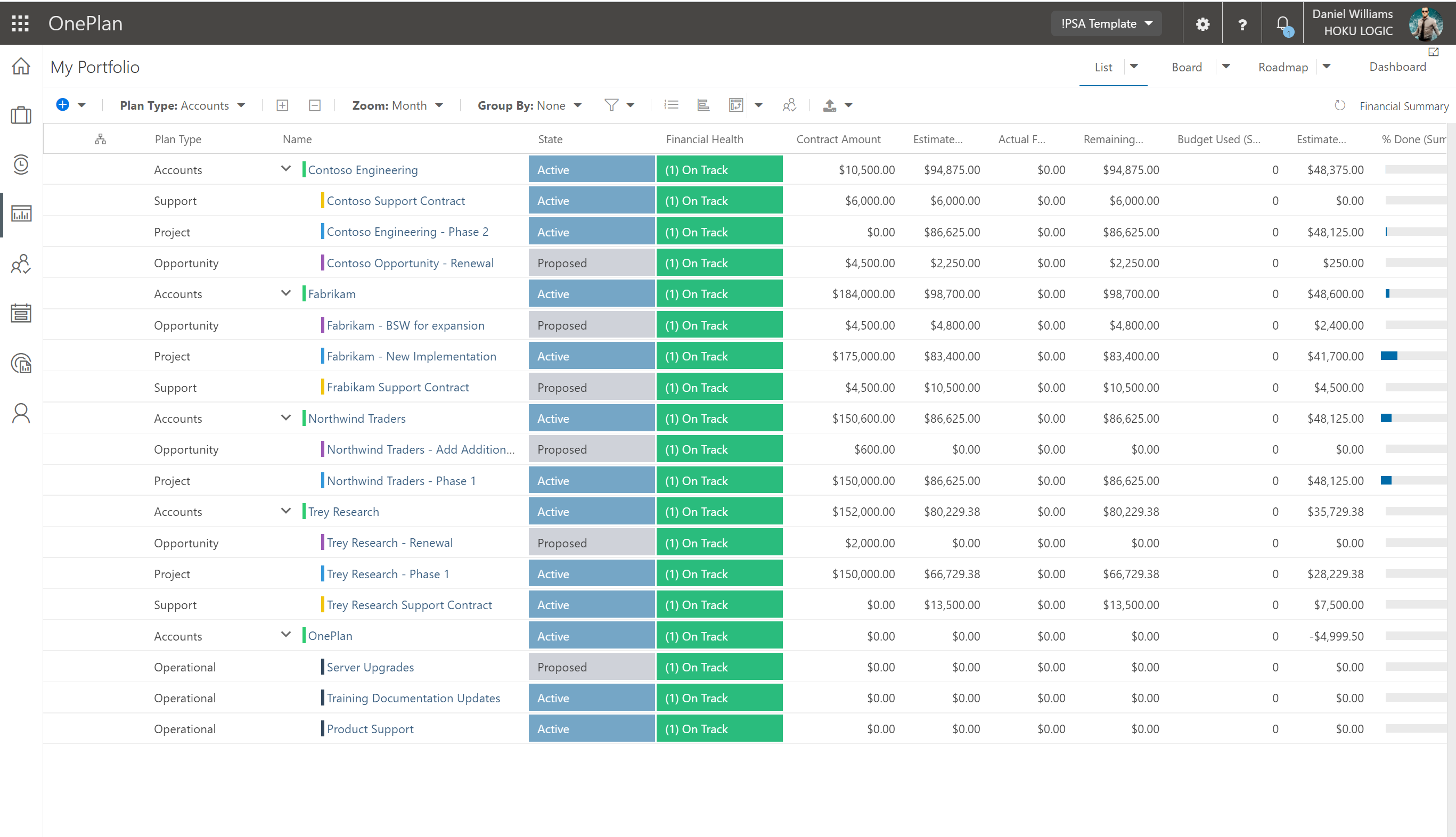Click Fabrikam - New Implementation % Done progress bar
Viewport: 1456px width, 837px height.
pos(1413,356)
